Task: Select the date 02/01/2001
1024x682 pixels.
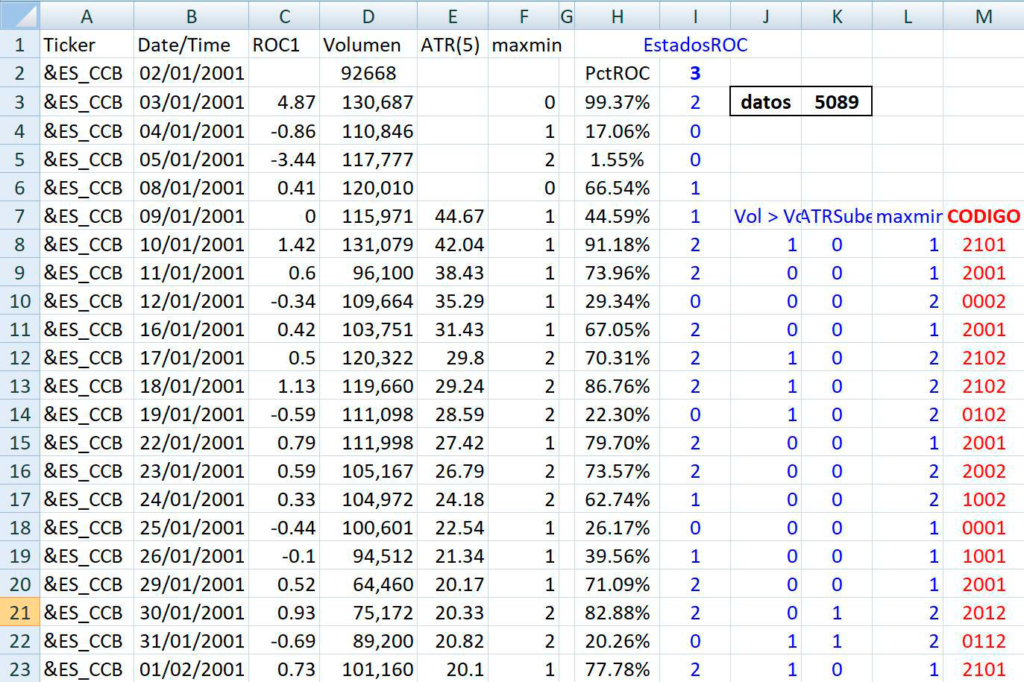Action: (191, 73)
